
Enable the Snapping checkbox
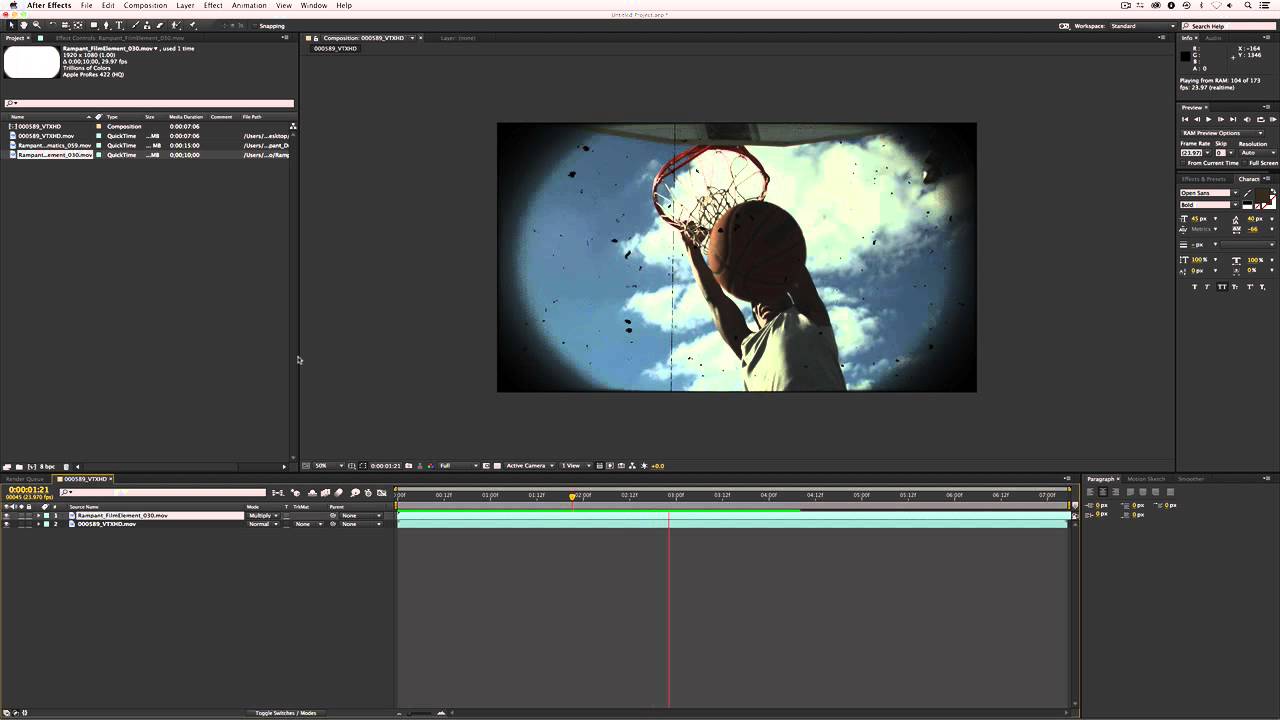[x=254, y=26]
